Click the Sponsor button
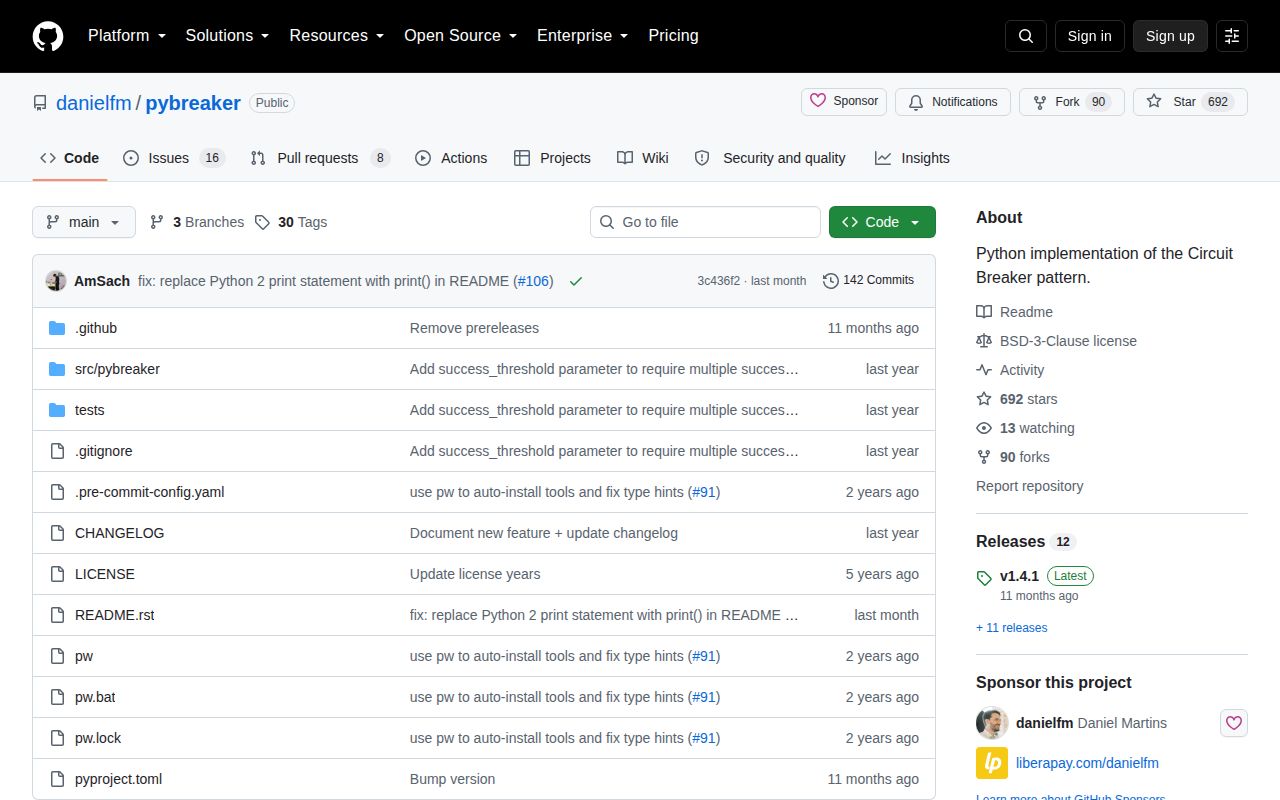Image resolution: width=1280 pixels, height=800 pixels. [x=844, y=102]
